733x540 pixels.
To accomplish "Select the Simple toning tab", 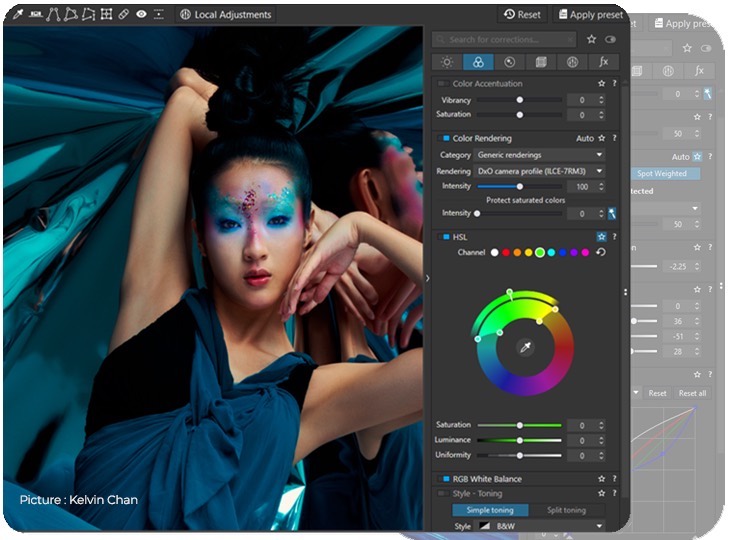I will point(490,510).
